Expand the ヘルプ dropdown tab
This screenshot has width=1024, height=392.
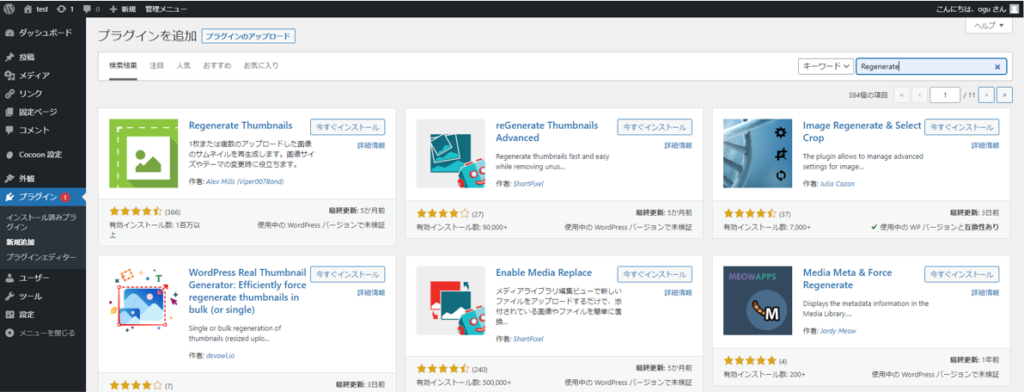click(988, 25)
